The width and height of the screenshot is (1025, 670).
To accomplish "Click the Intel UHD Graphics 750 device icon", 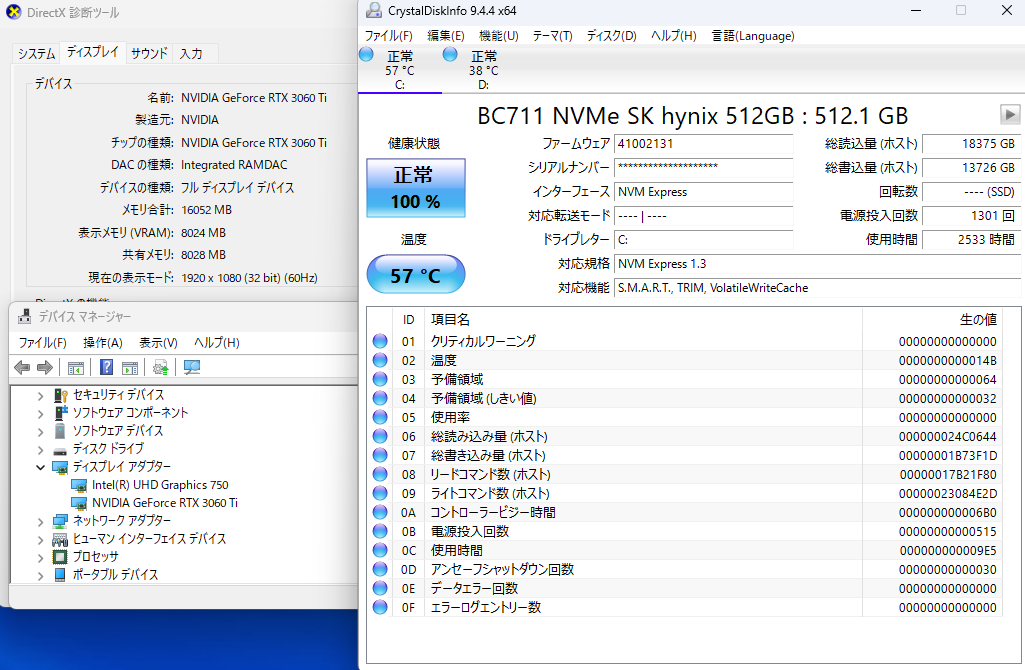I will pos(79,485).
